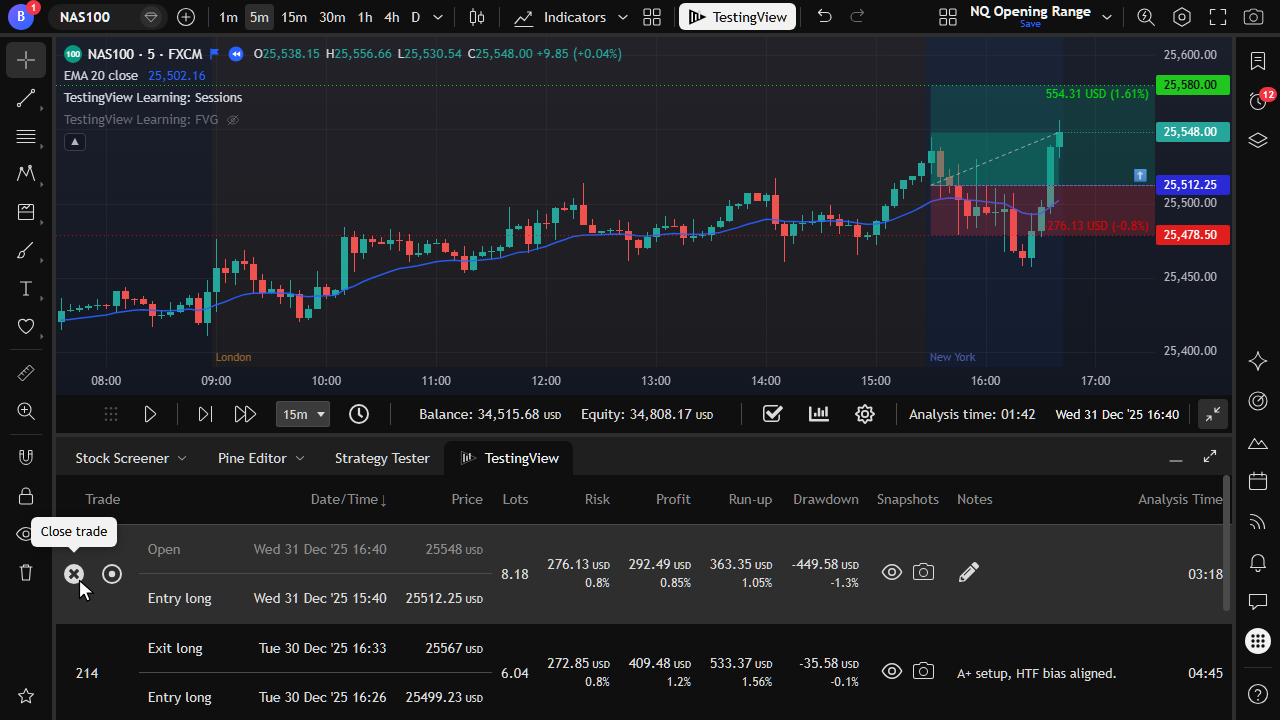Edit notes with pencil icon
1280x720 pixels.
click(968, 572)
